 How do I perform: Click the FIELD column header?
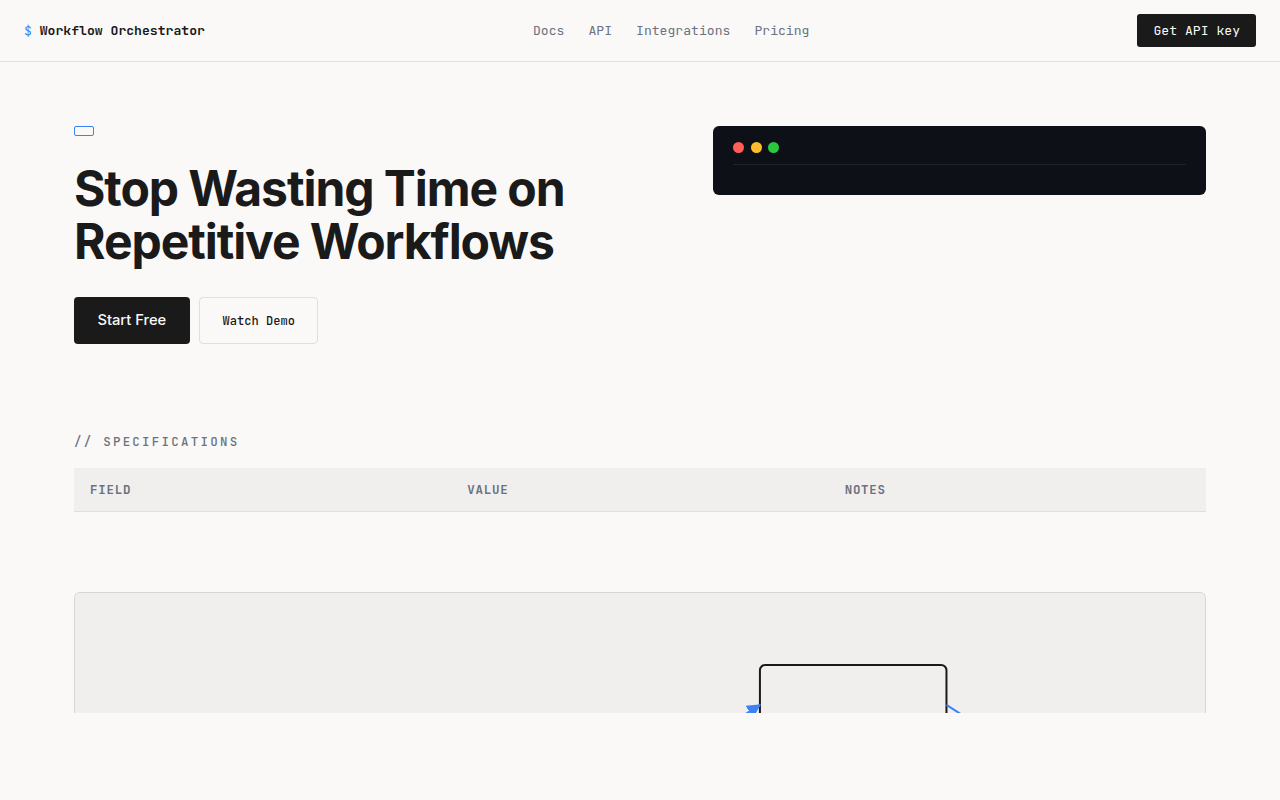(x=110, y=490)
